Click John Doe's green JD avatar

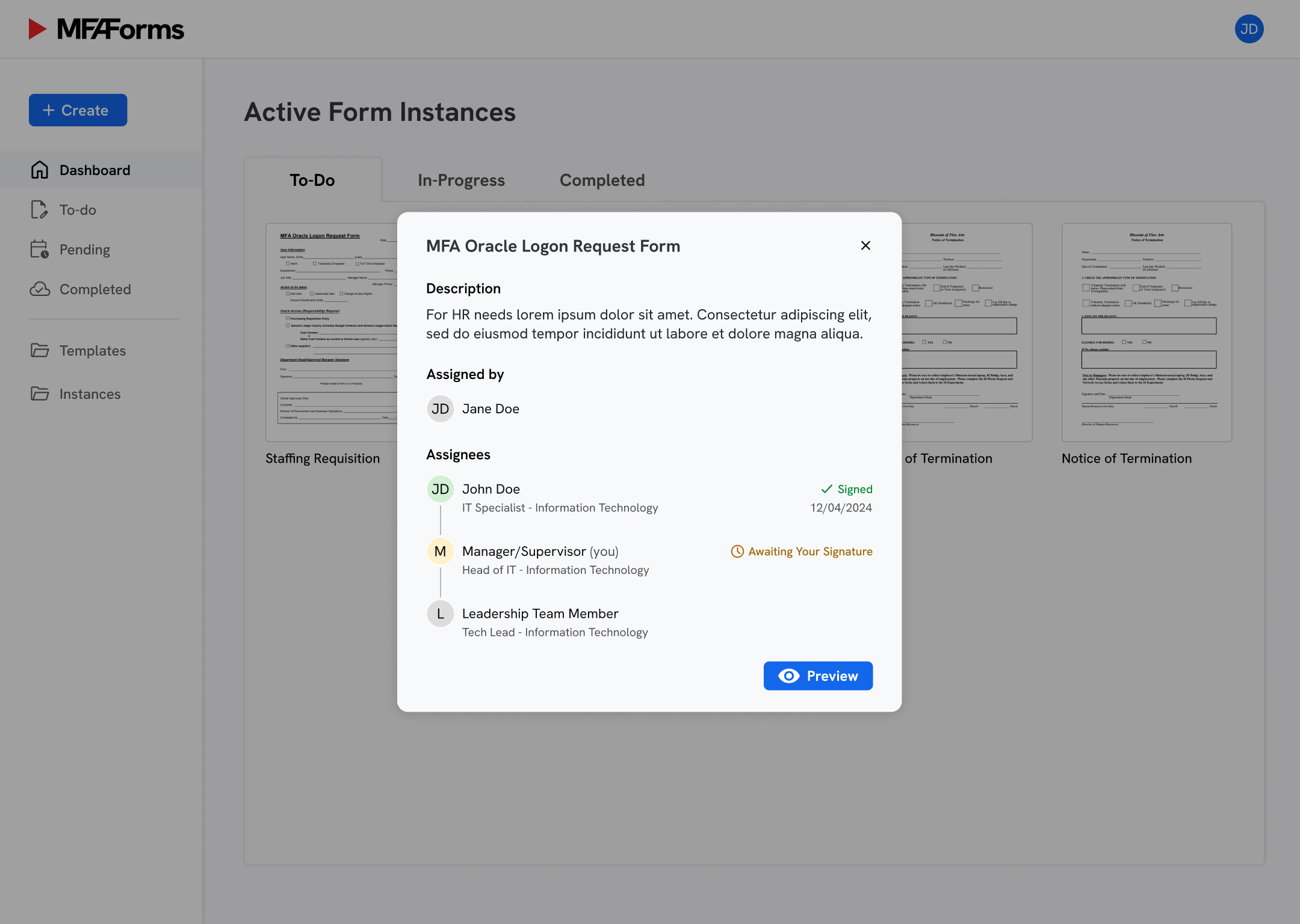[x=441, y=489]
